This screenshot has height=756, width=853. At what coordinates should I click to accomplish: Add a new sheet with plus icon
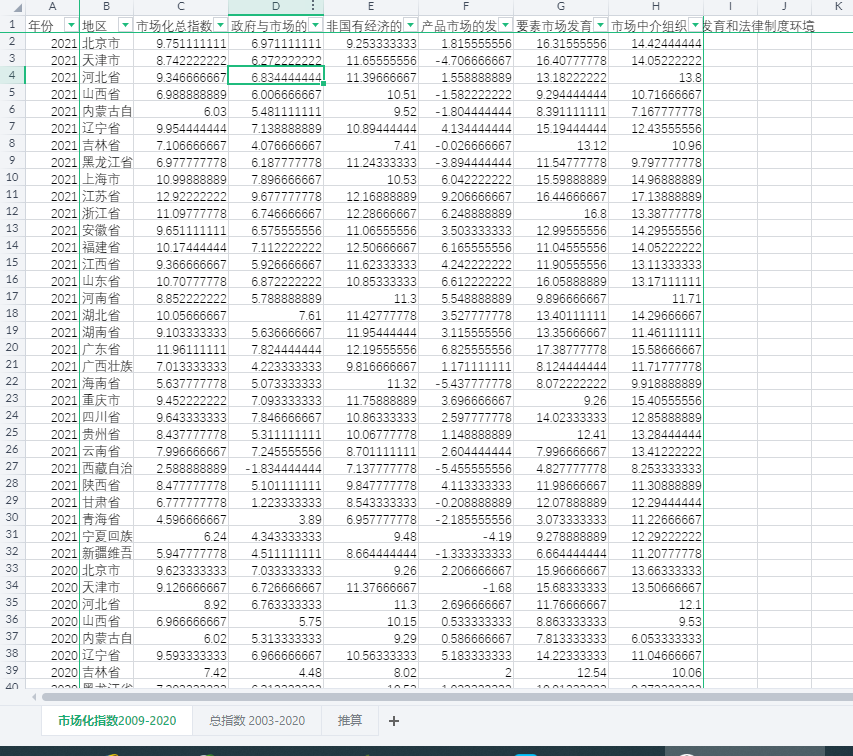click(393, 720)
